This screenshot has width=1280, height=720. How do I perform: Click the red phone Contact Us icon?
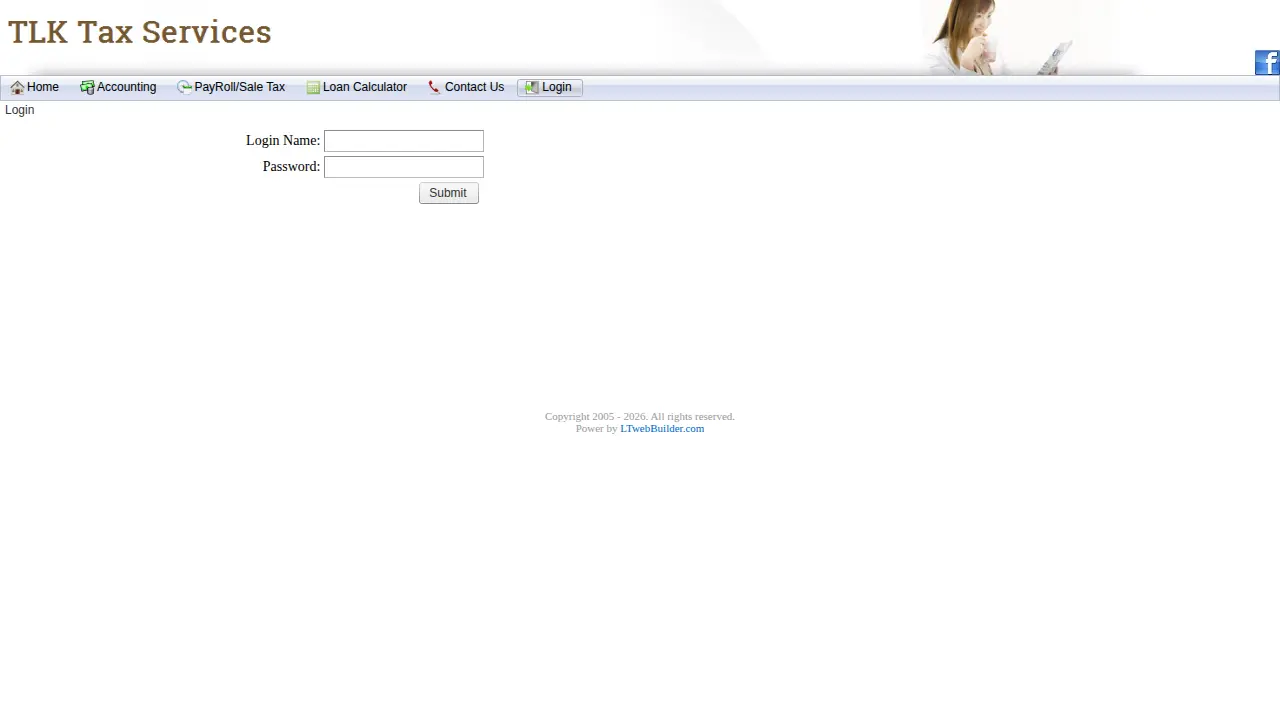pyautogui.click(x=434, y=88)
